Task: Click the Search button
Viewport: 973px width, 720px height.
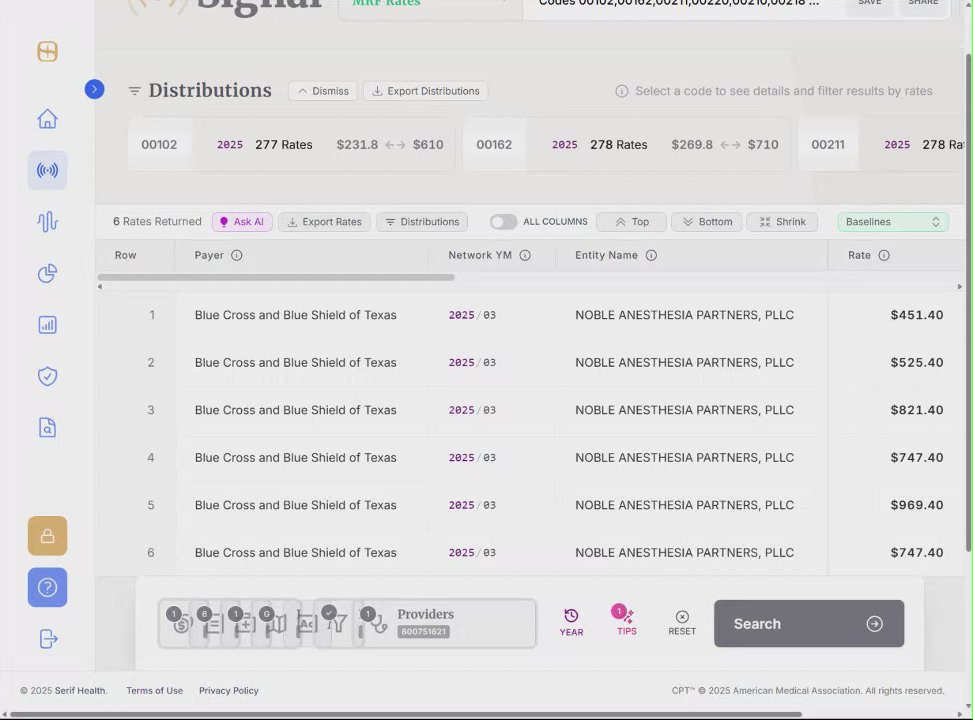Action: (809, 624)
